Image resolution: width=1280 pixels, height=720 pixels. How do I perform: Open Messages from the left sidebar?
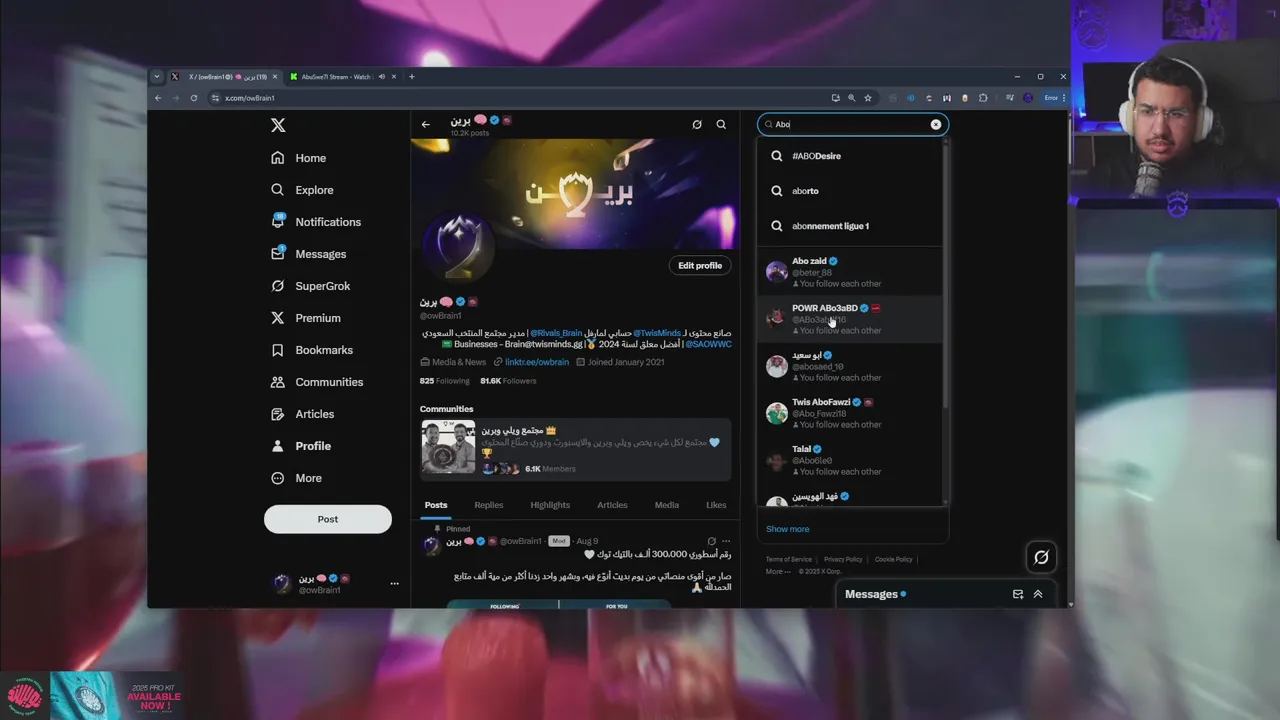click(308, 254)
